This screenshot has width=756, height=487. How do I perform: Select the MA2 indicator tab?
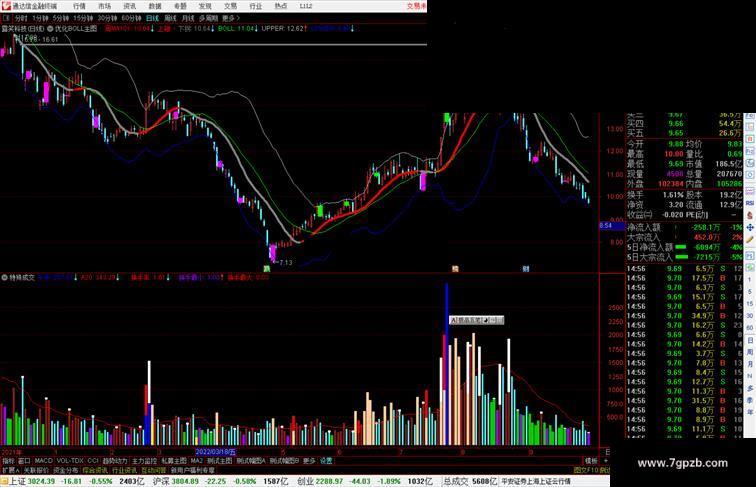[196, 461]
